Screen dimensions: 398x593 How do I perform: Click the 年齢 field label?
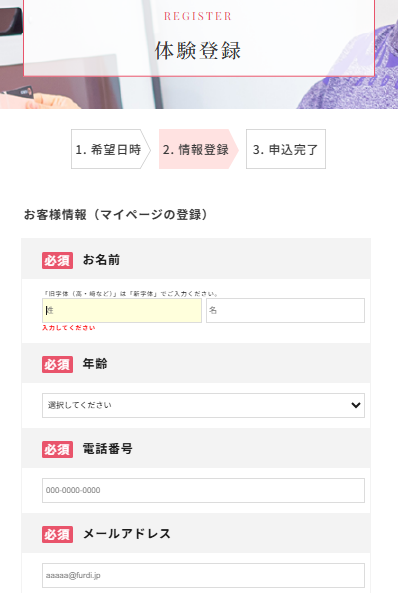click(95, 364)
